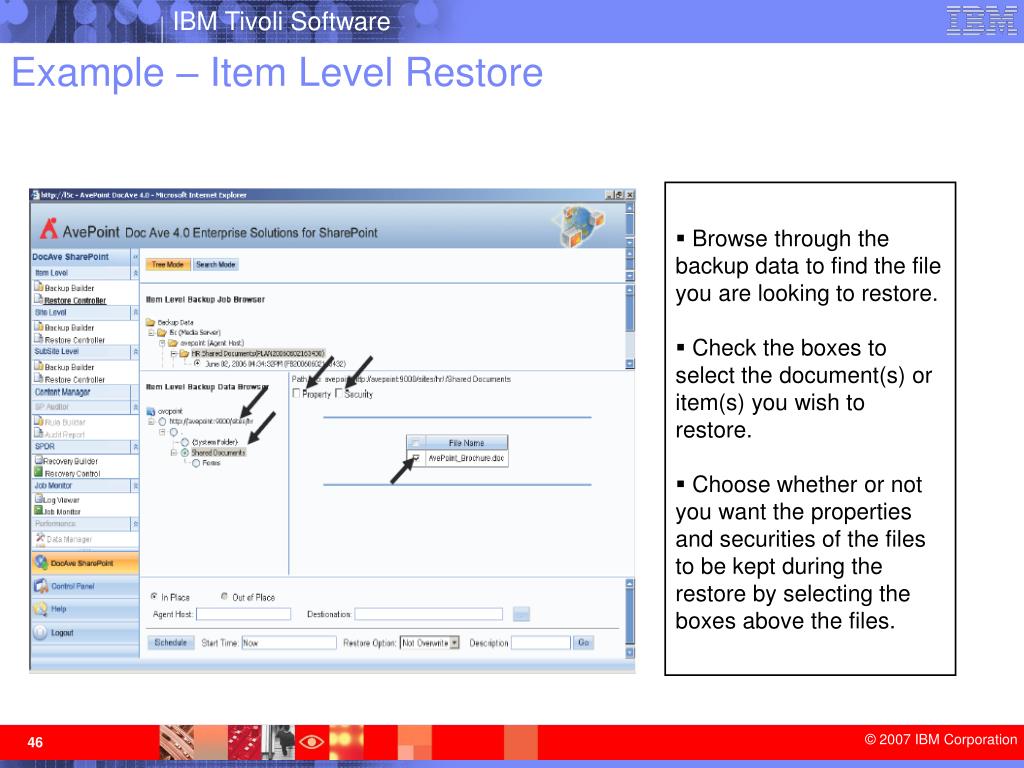Select the Shared Documents radio button
This screenshot has width=1024, height=768.
click(x=185, y=453)
